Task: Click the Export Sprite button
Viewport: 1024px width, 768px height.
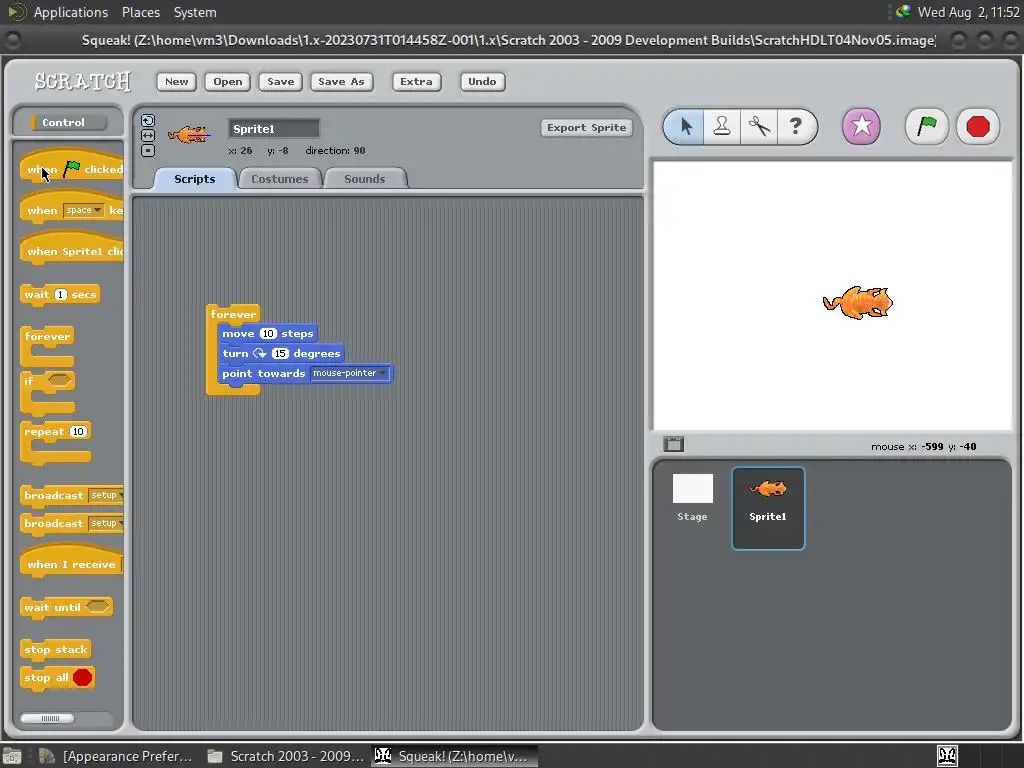Action: (x=586, y=127)
